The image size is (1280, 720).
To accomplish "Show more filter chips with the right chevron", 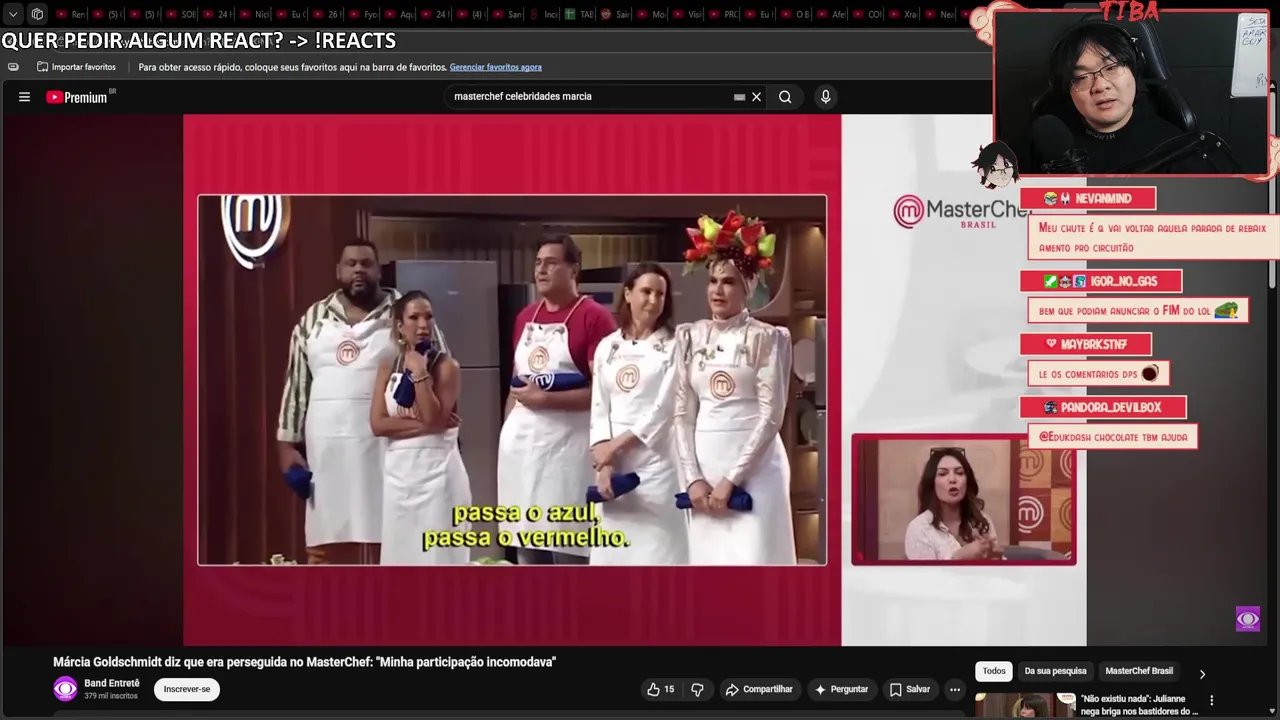I will 1202,674.
